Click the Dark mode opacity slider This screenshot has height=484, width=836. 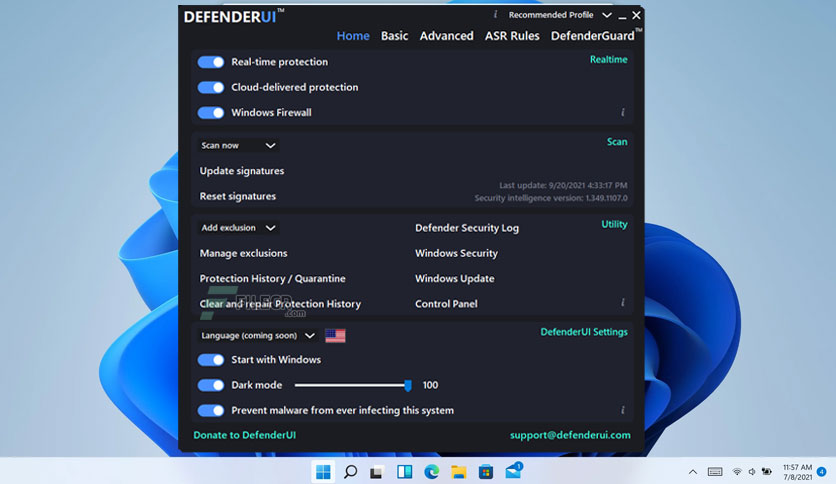pos(351,385)
